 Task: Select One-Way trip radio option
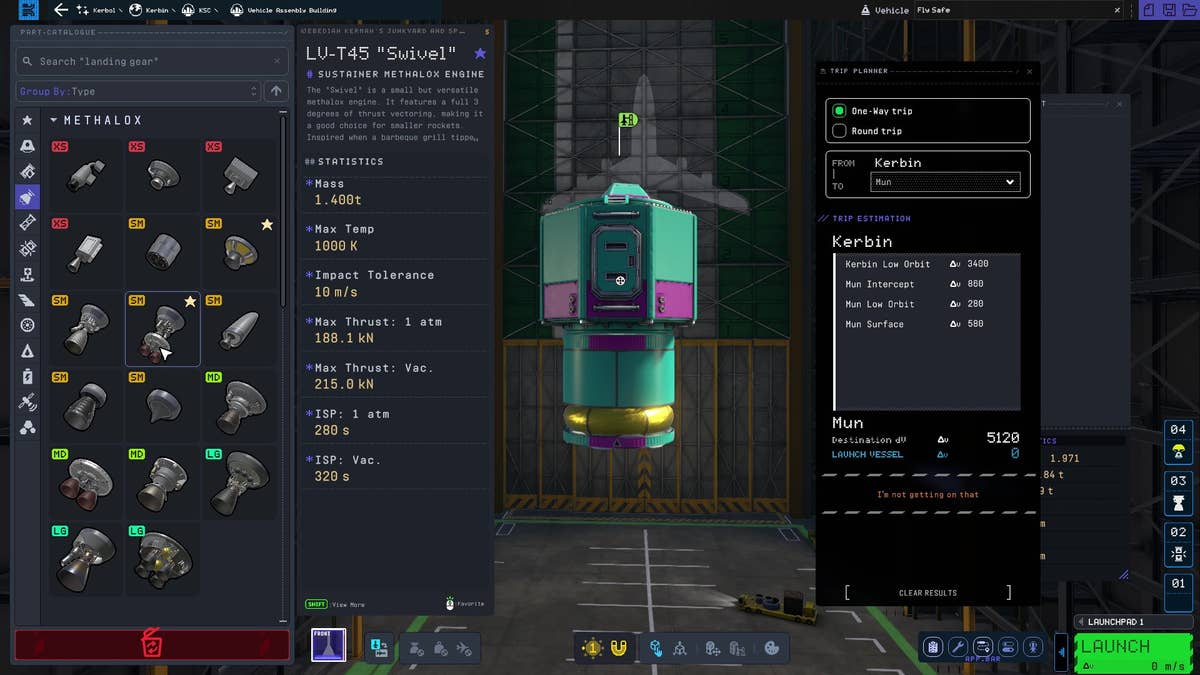coord(839,111)
